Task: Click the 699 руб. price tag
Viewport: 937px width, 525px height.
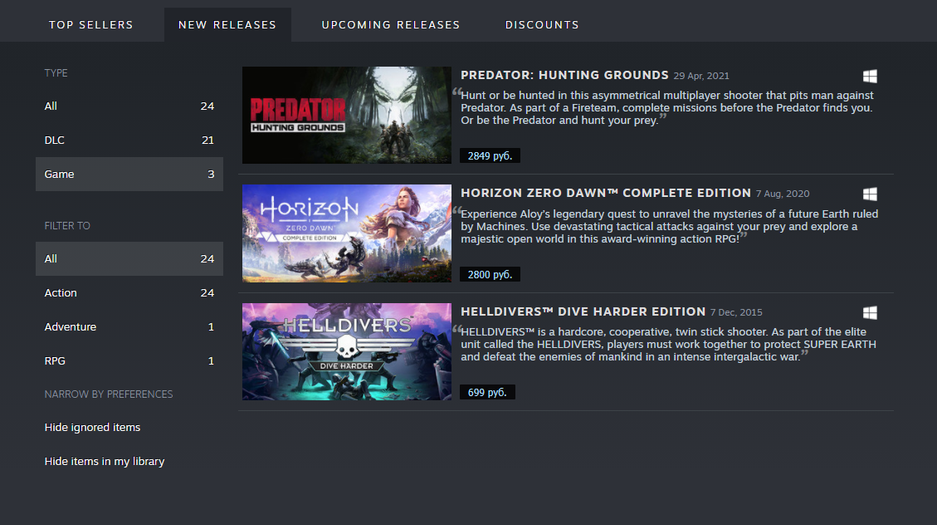Action: (487, 392)
